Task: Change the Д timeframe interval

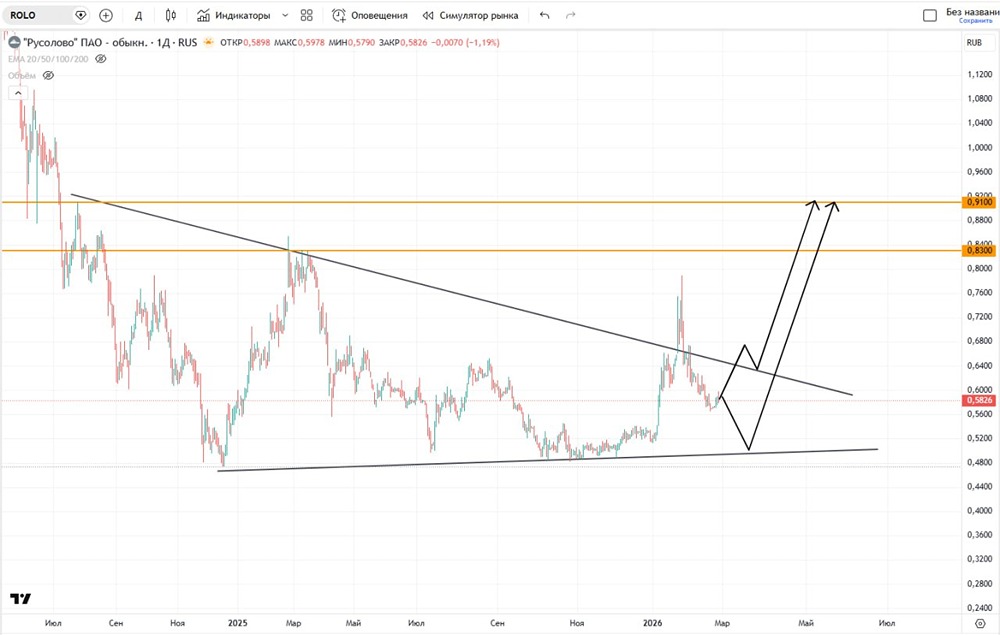Action: (x=138, y=16)
